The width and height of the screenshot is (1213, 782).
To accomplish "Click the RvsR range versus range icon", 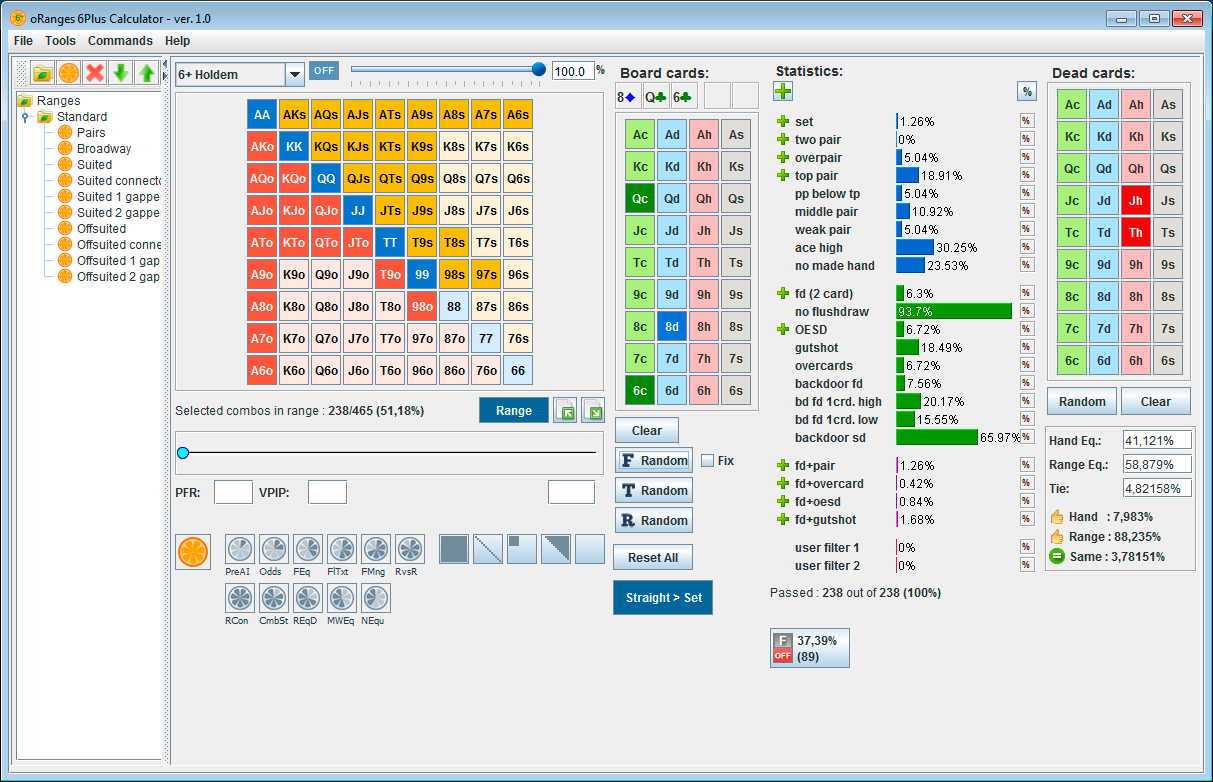I will coord(410,549).
